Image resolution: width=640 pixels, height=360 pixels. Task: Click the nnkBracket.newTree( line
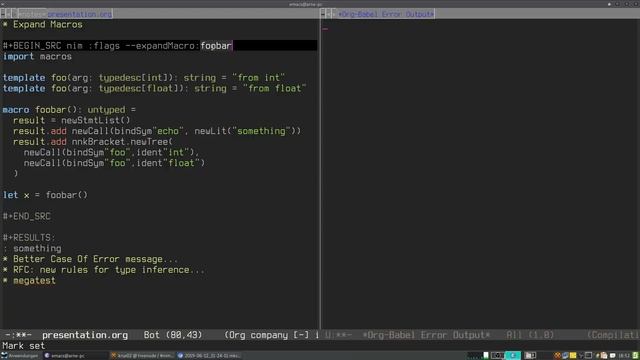click(93, 142)
